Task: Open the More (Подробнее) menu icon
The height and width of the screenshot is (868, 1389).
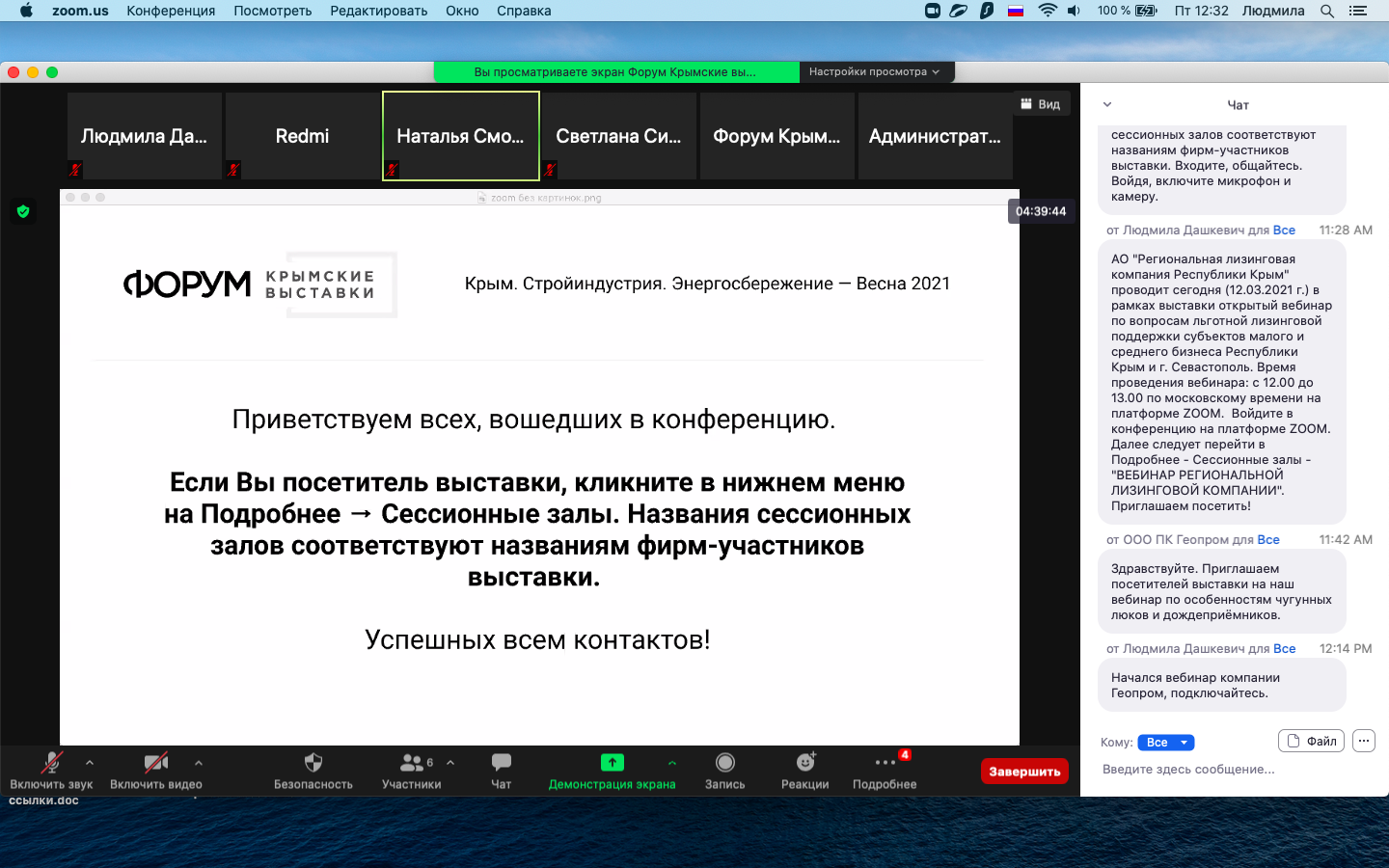Action: click(885, 764)
